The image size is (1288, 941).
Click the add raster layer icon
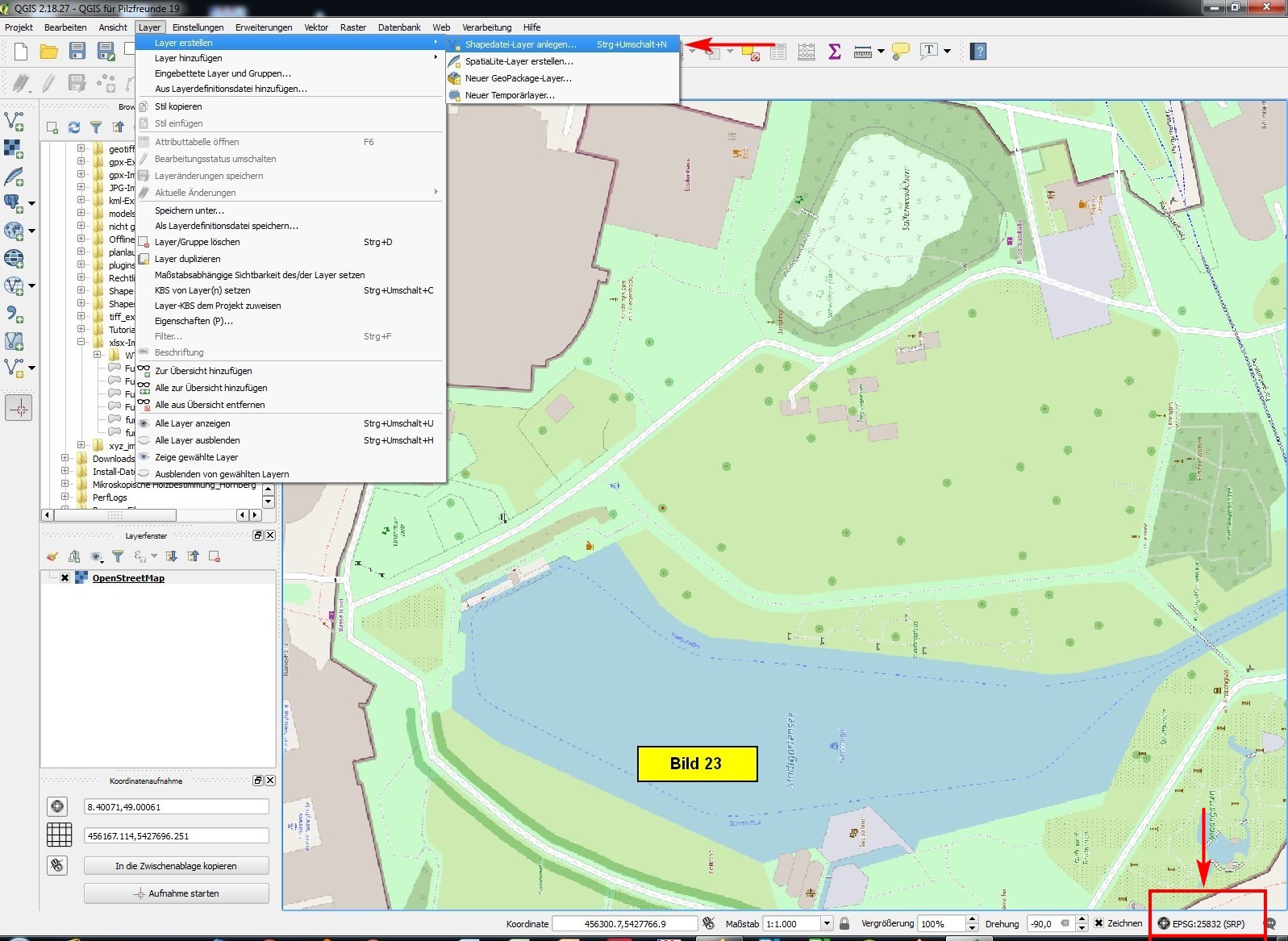pyautogui.click(x=14, y=148)
